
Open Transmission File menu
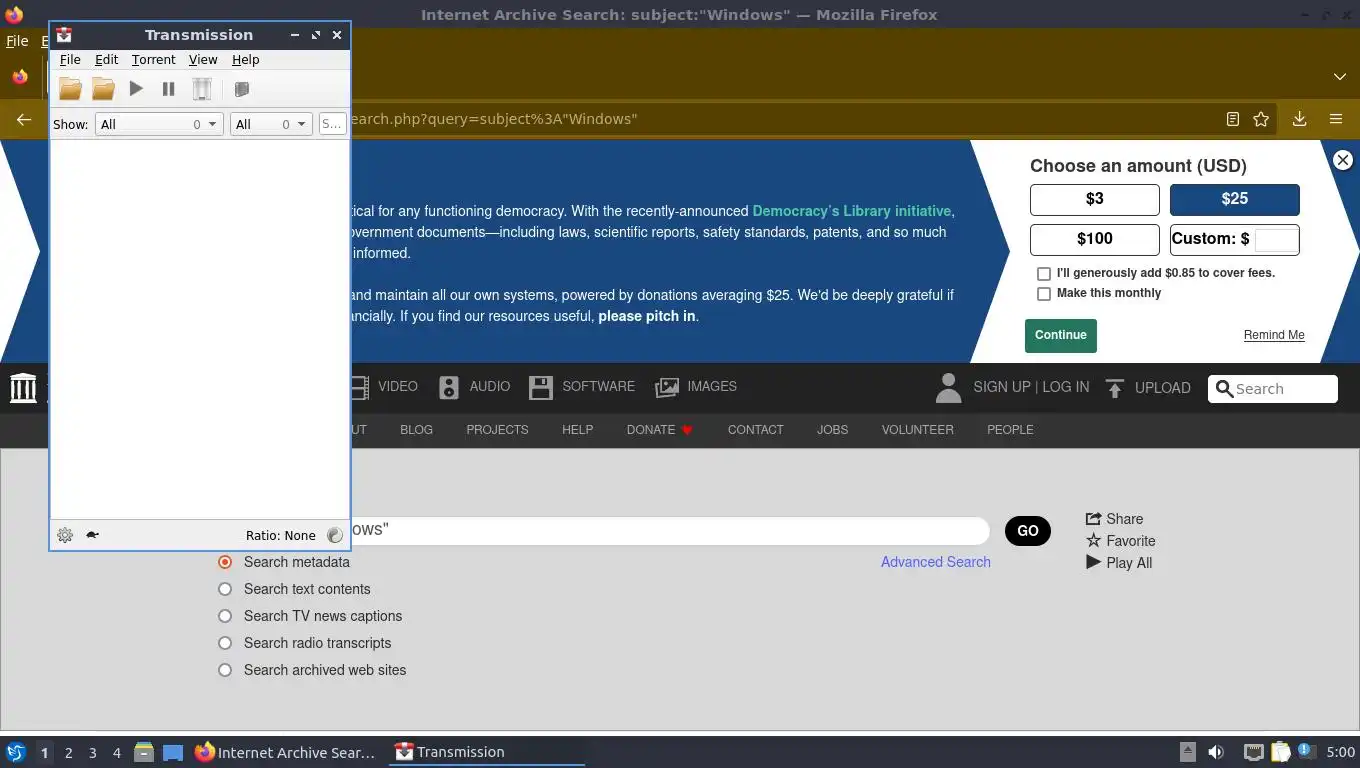(x=70, y=60)
